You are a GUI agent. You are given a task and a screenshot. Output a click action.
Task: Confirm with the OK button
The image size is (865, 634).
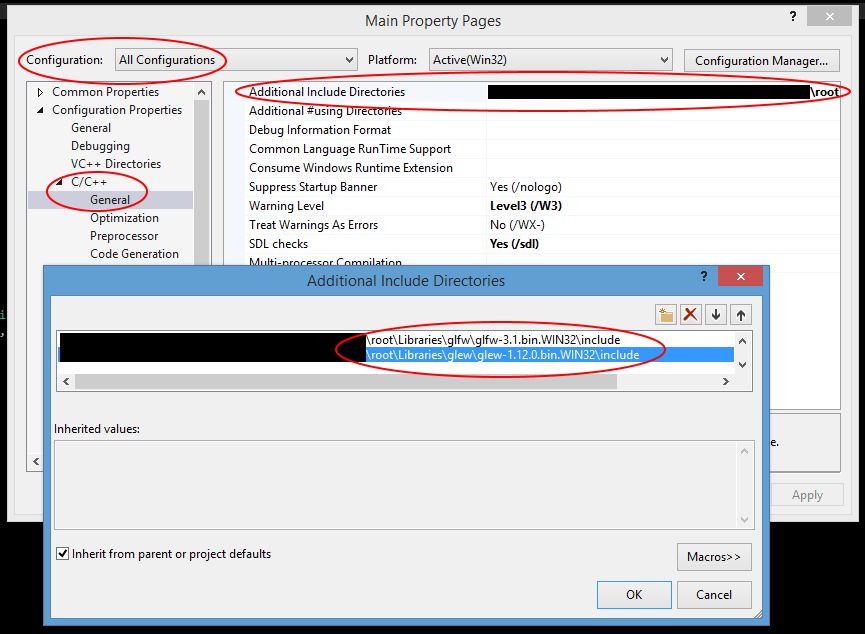pos(634,595)
